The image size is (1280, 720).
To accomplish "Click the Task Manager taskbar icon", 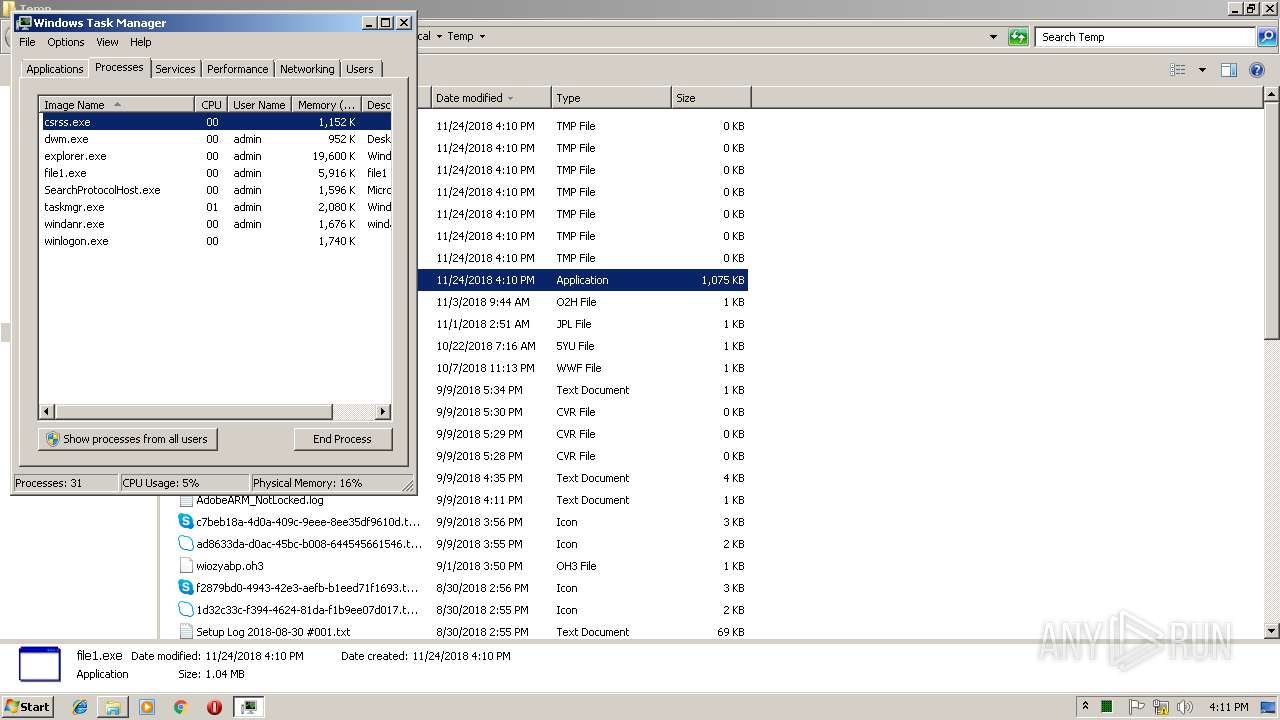I will pyautogui.click(x=249, y=707).
